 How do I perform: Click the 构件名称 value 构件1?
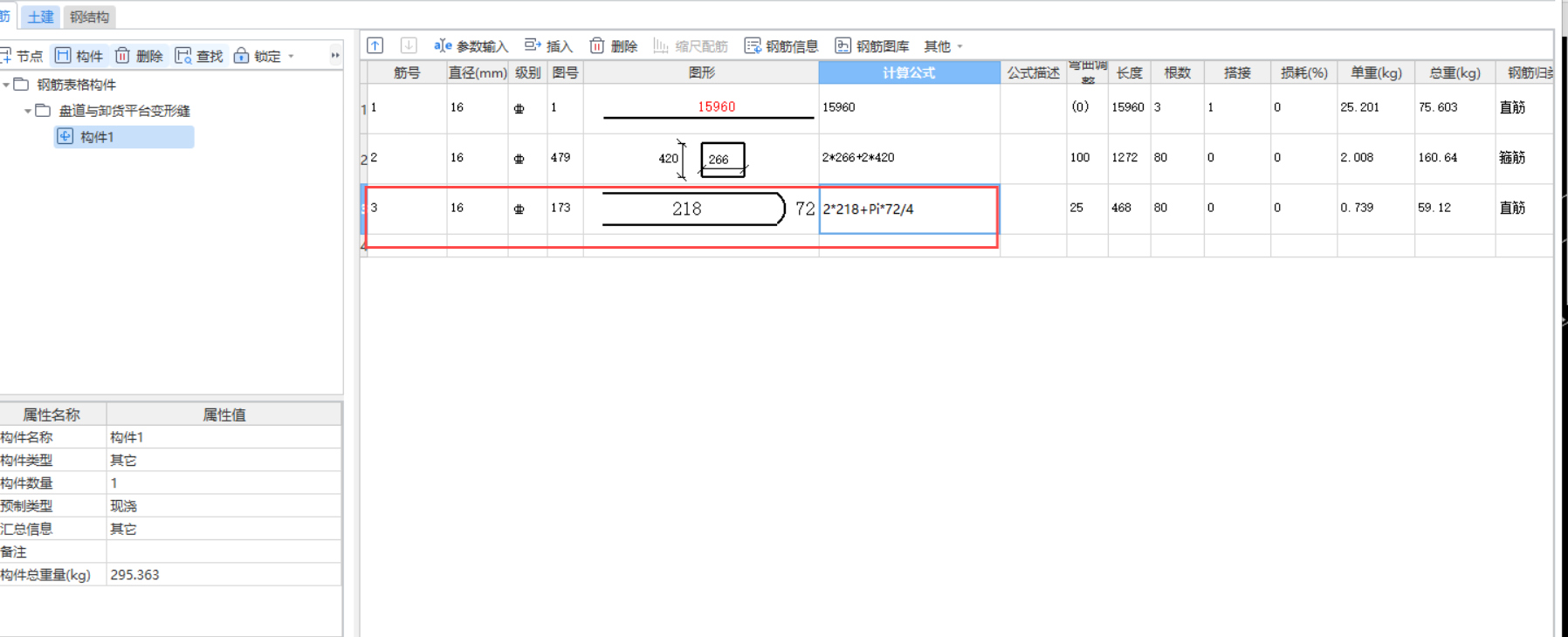point(224,437)
